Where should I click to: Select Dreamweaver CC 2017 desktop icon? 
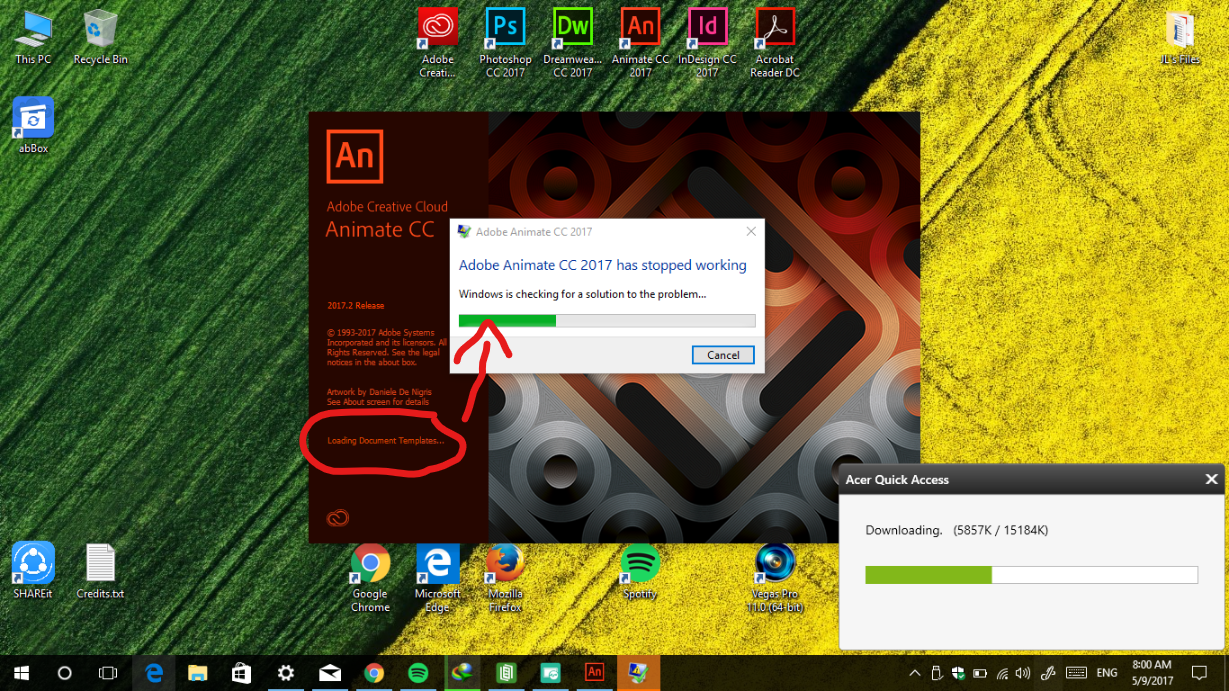pos(573,43)
